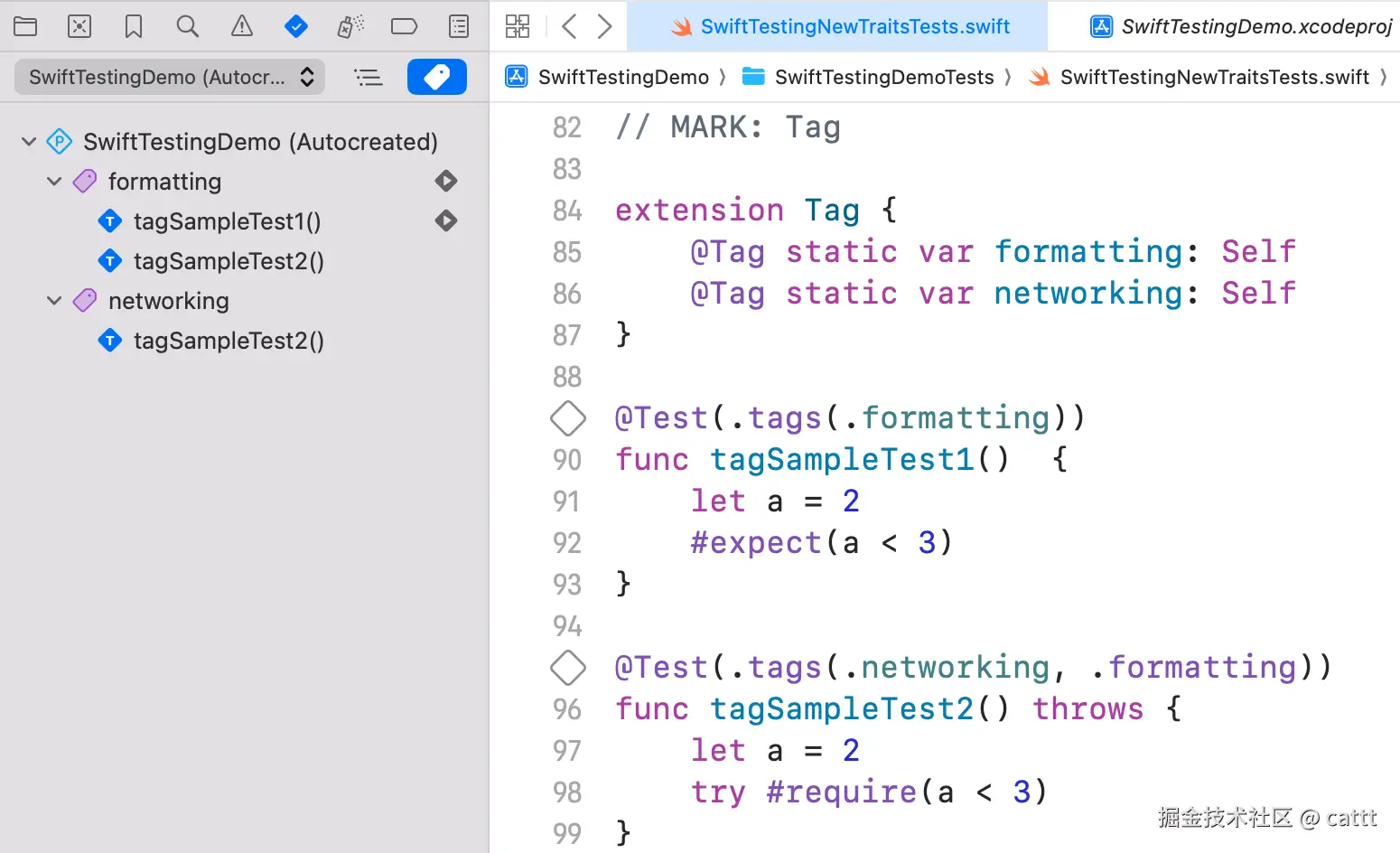Click the '@Test(.tags(.formatting))' attribute line
1400x853 pixels.
pos(850,418)
